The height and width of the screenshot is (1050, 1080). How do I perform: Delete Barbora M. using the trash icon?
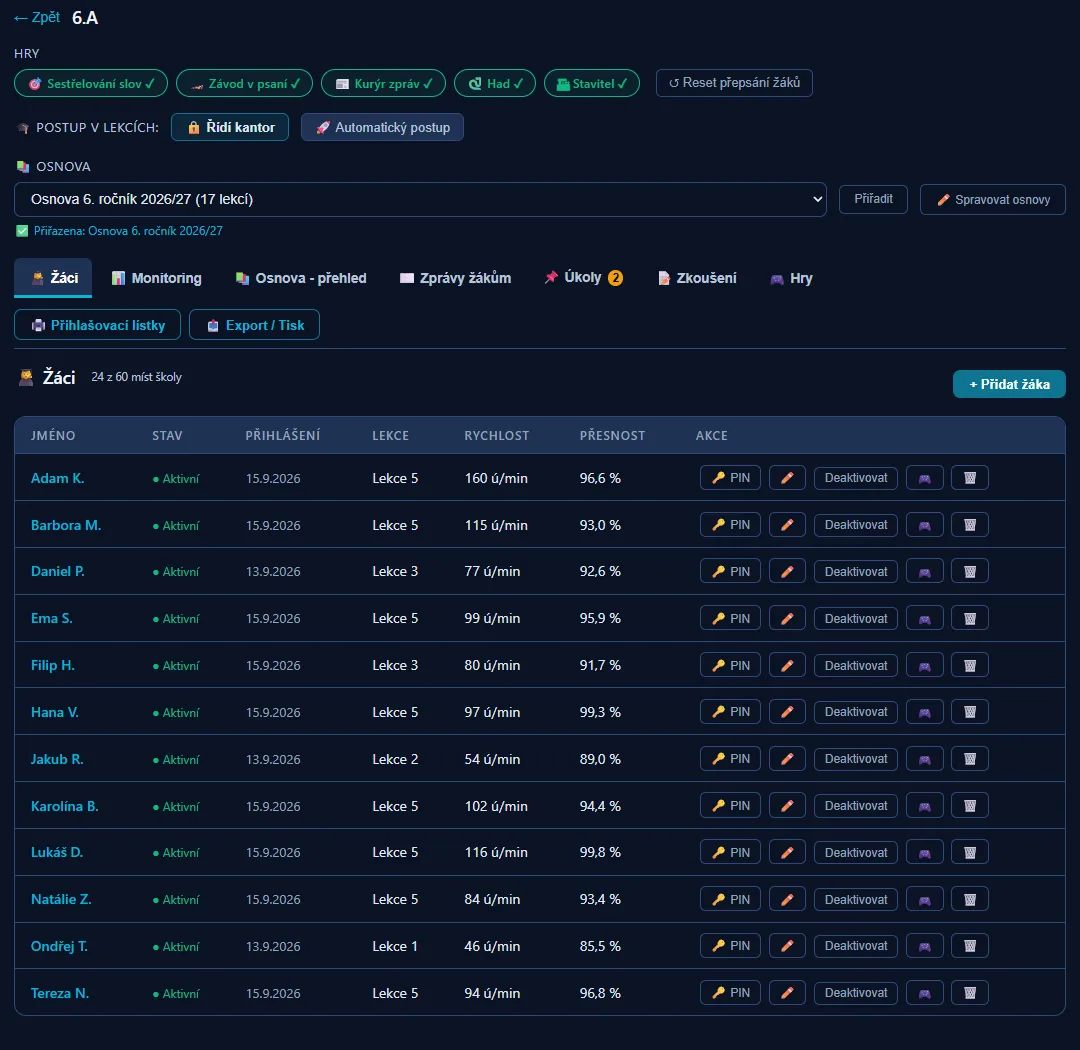click(970, 525)
